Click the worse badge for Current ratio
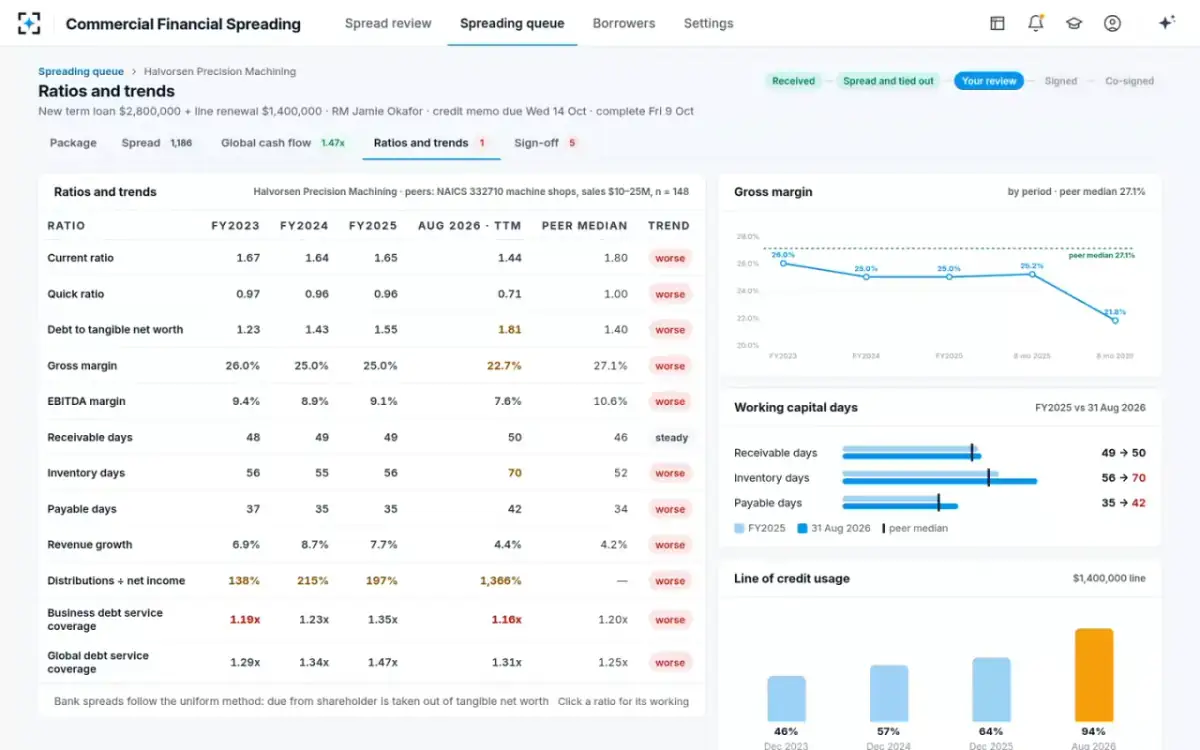 (x=670, y=258)
